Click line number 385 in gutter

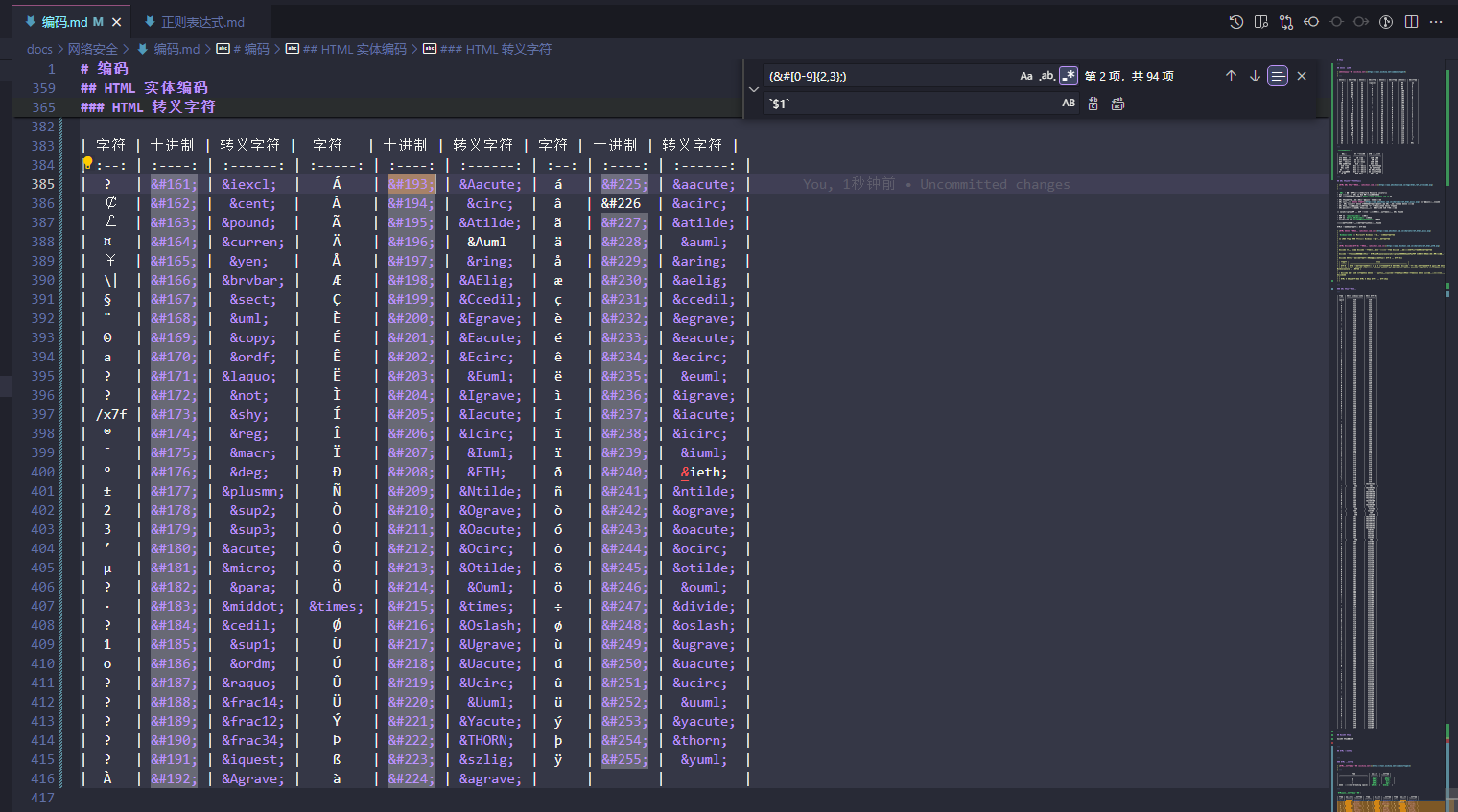point(42,184)
